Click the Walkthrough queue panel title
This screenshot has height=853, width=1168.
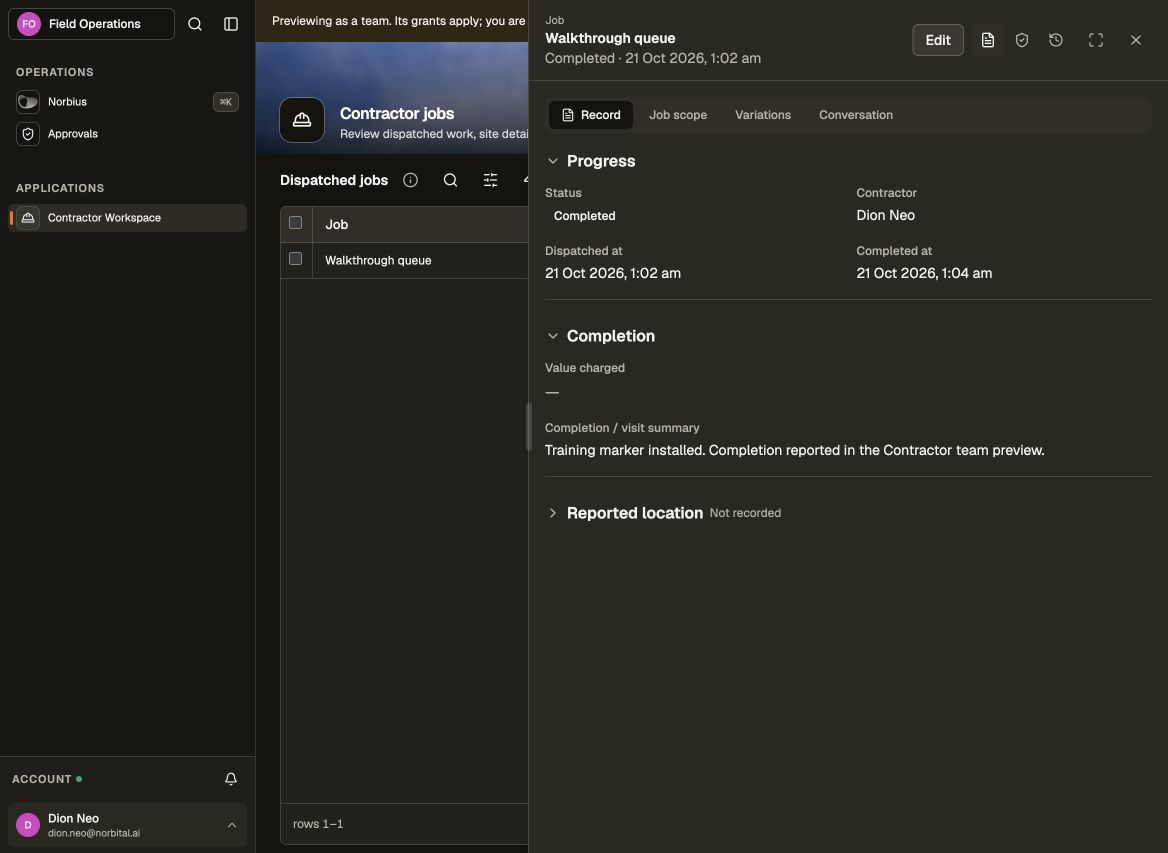[x=610, y=38]
